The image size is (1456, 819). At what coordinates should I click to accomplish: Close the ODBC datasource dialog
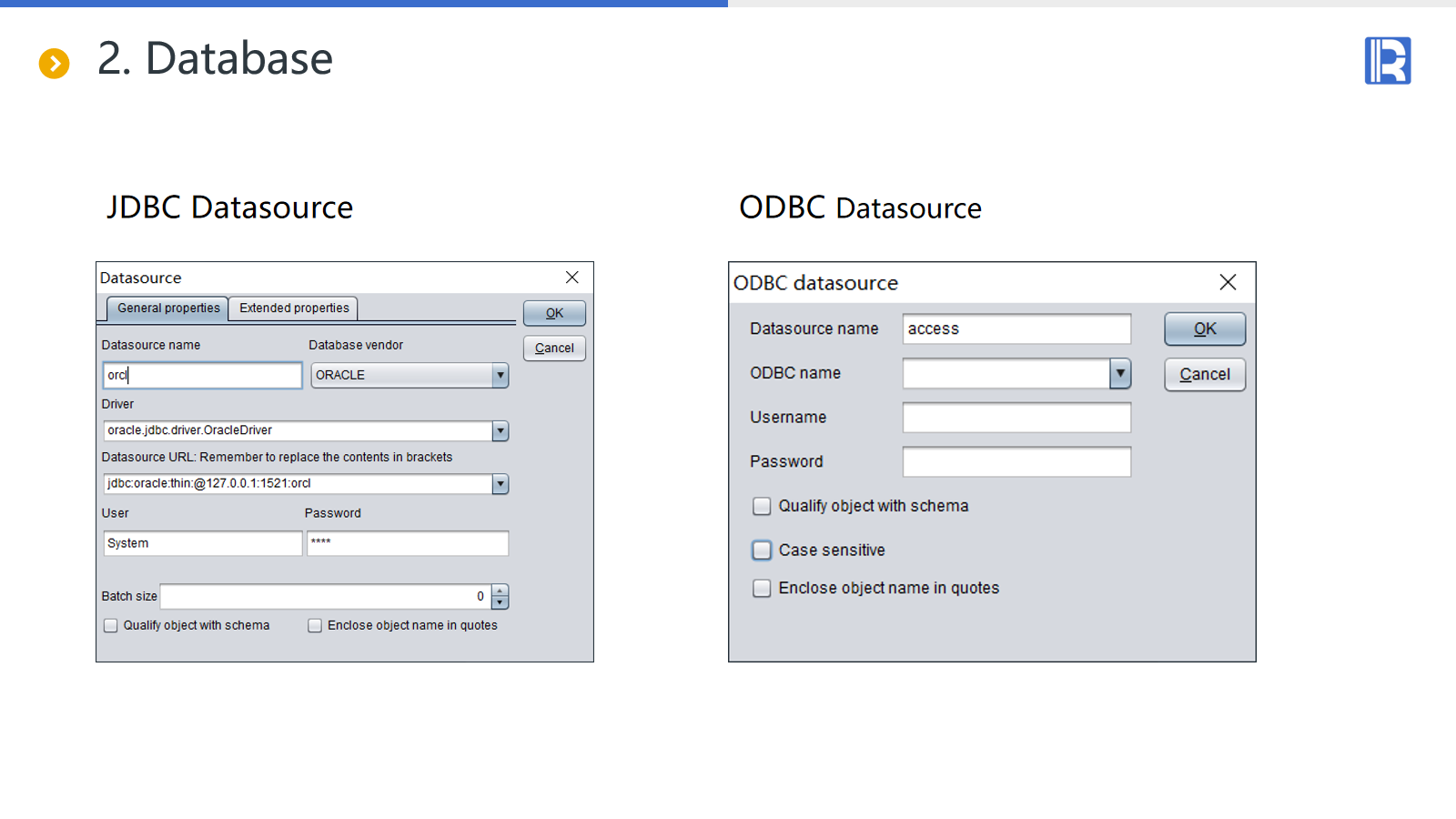[x=1228, y=283]
